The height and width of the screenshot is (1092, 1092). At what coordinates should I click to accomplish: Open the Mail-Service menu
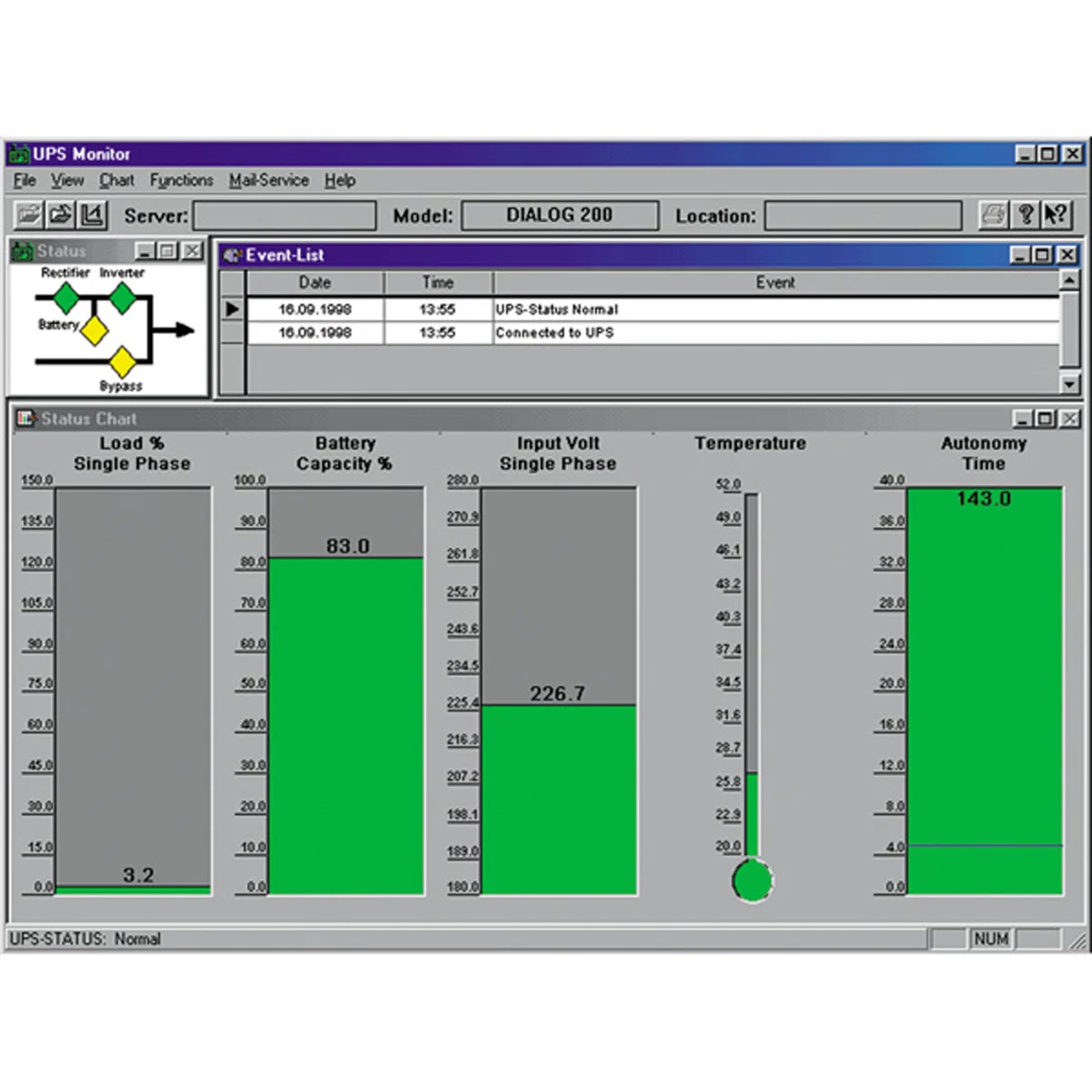268,180
